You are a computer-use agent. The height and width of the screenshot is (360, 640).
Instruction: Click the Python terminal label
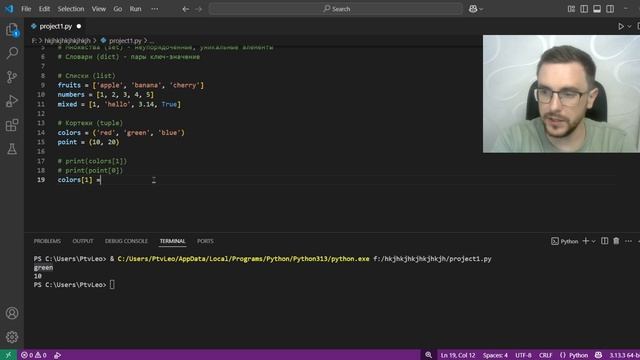(564, 241)
